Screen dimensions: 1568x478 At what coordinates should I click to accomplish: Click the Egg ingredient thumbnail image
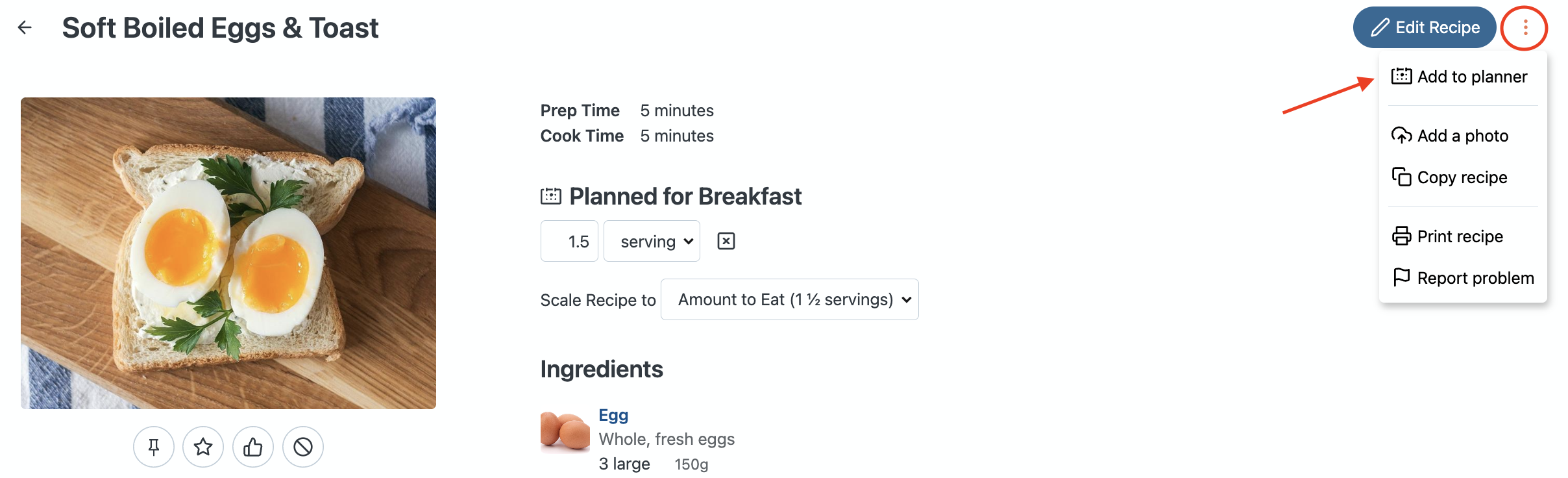(x=565, y=431)
